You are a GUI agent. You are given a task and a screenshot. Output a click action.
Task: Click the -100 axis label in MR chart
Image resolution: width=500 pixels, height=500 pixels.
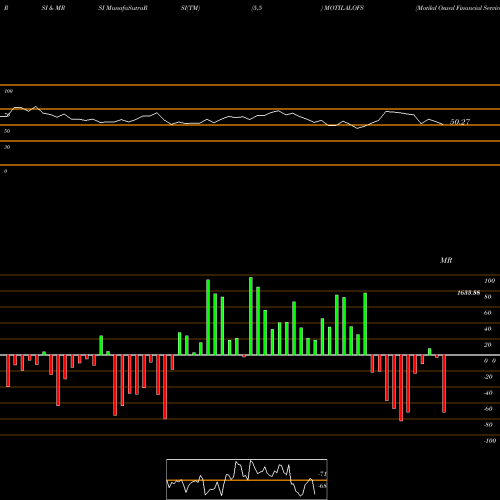click(x=490, y=441)
